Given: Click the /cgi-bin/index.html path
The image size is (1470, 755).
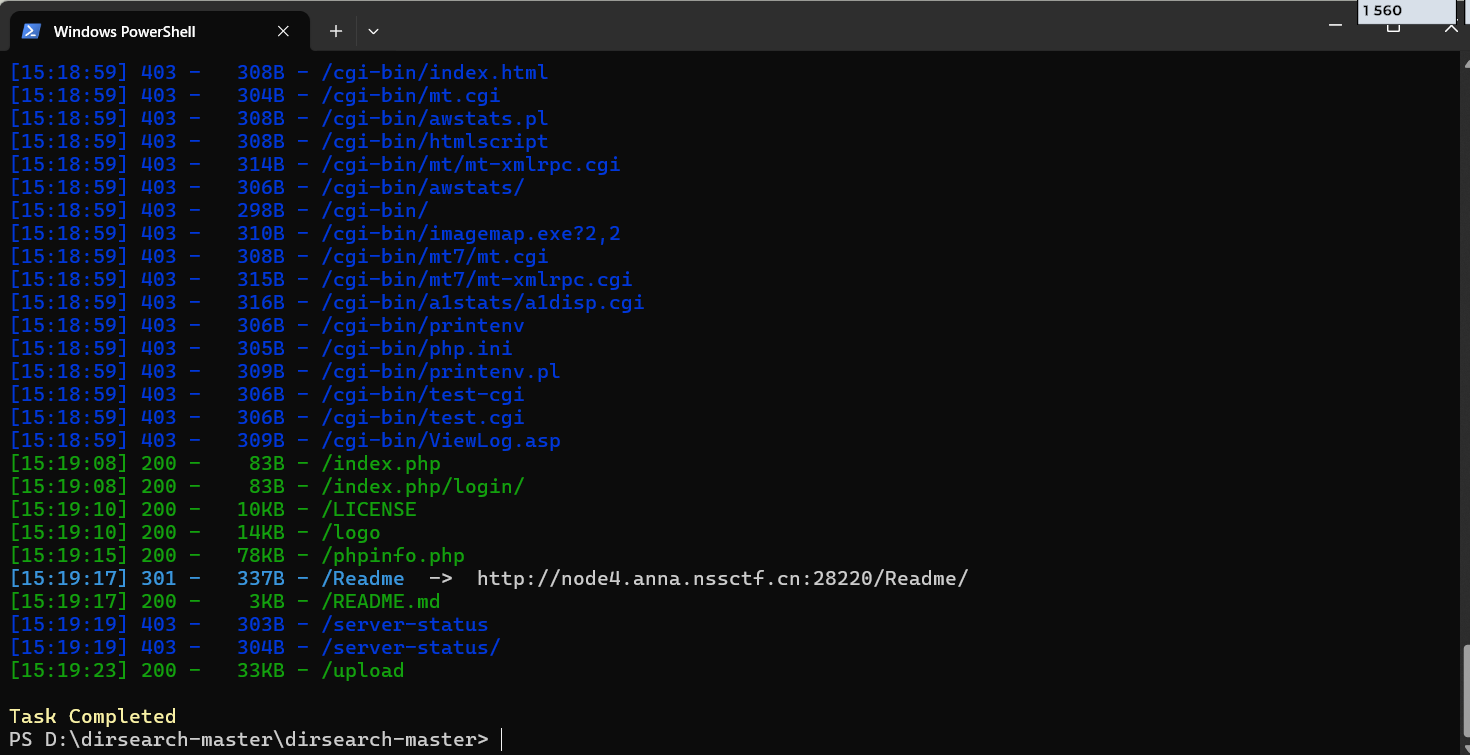Looking at the screenshot, I should click(435, 73).
